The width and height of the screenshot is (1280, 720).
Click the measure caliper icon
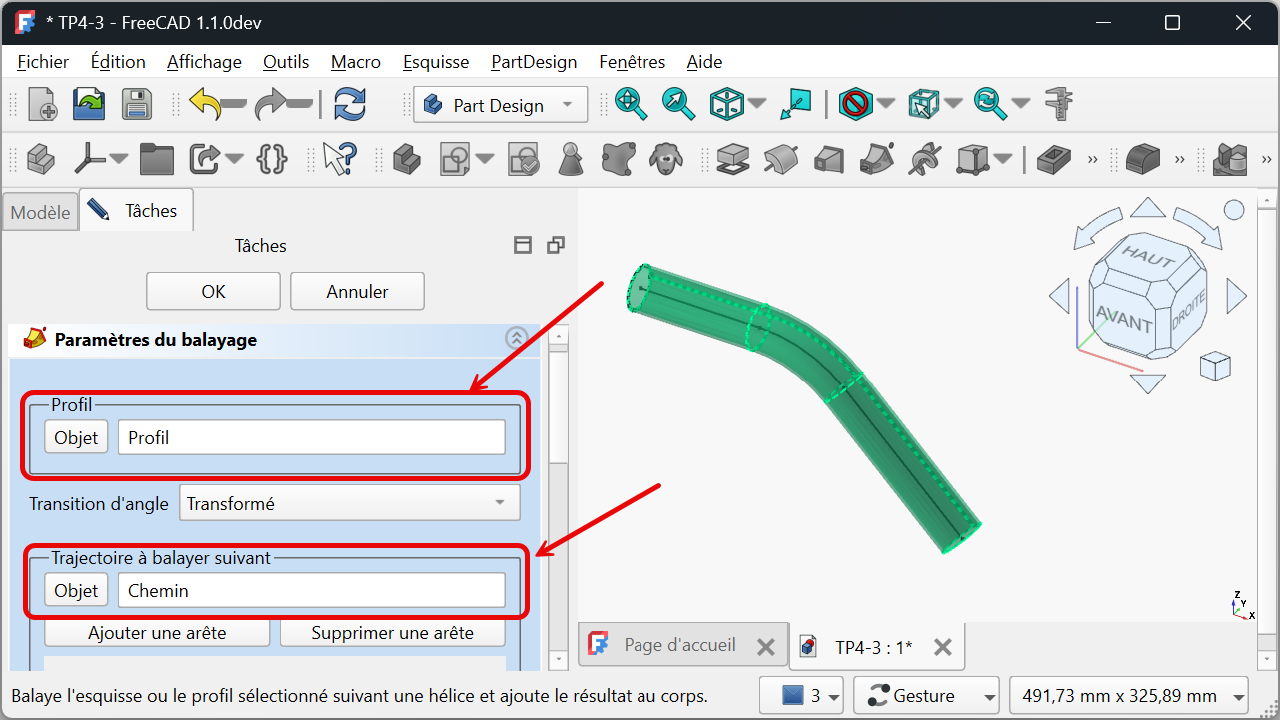click(1058, 104)
